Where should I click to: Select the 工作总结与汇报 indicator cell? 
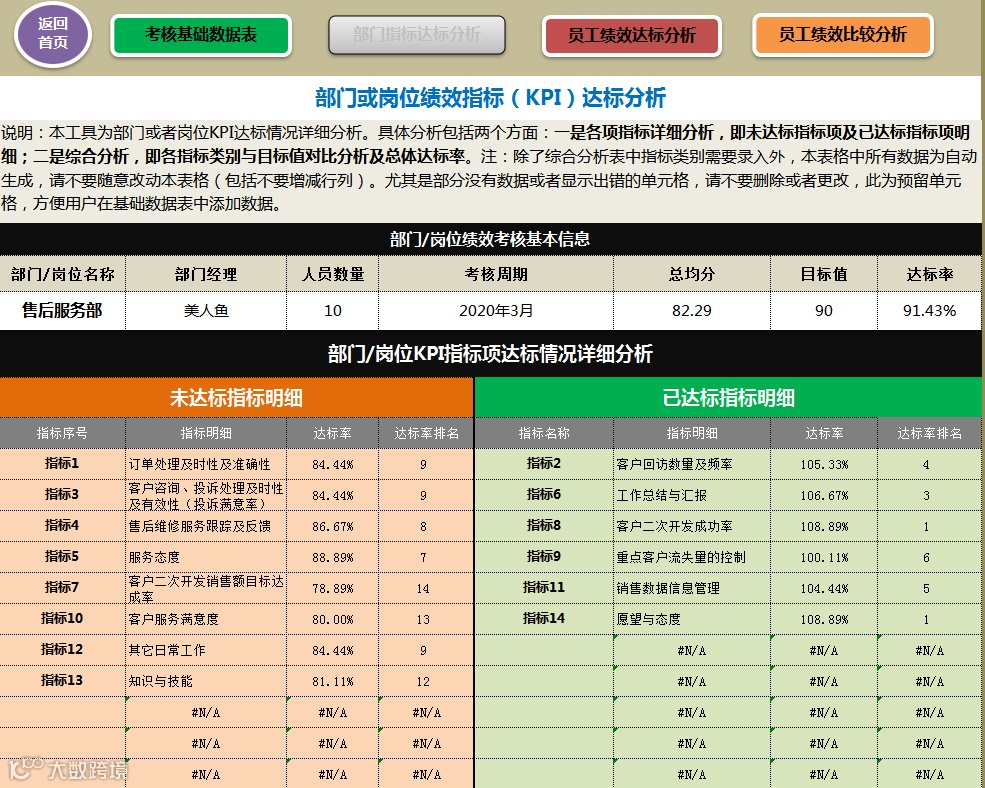point(692,495)
